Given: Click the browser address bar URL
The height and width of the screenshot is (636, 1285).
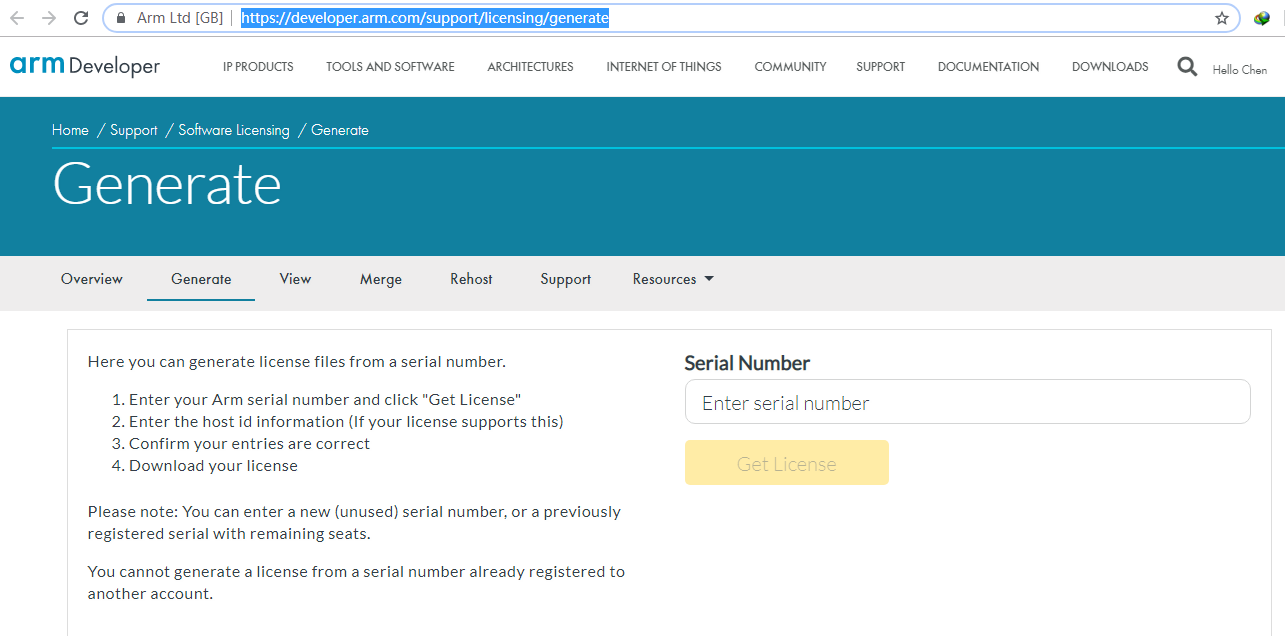Looking at the screenshot, I should click(x=424, y=18).
